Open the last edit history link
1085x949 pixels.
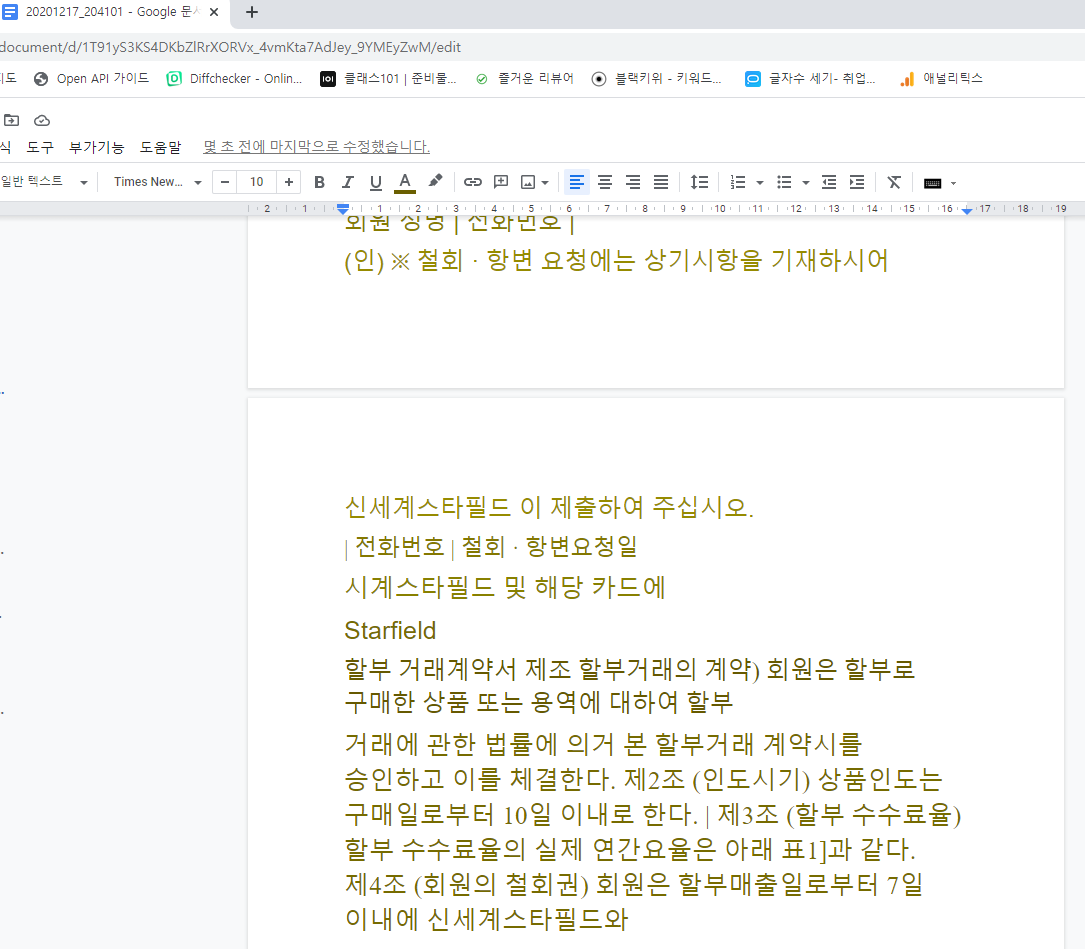click(x=316, y=147)
